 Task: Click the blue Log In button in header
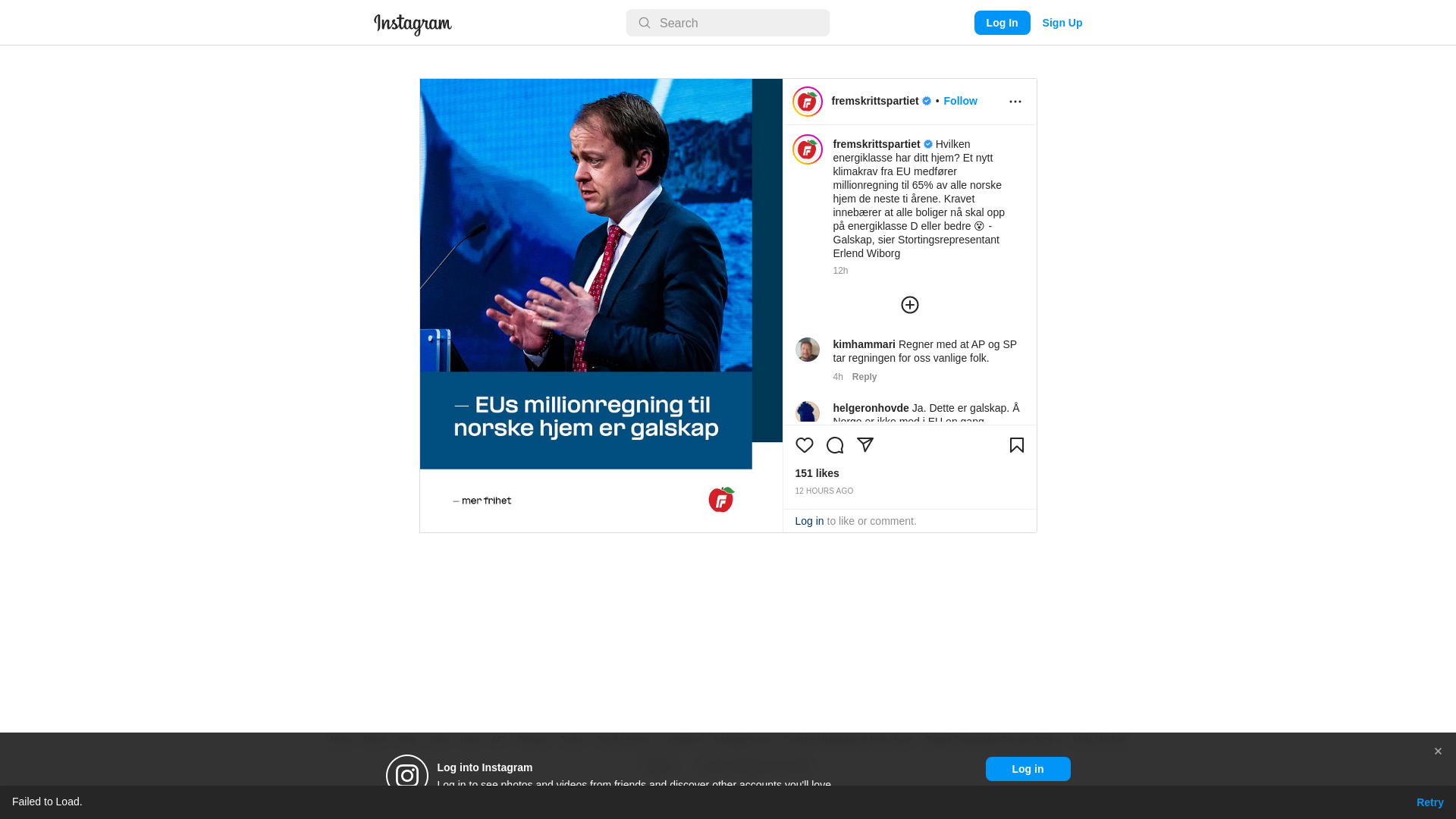[1003, 23]
